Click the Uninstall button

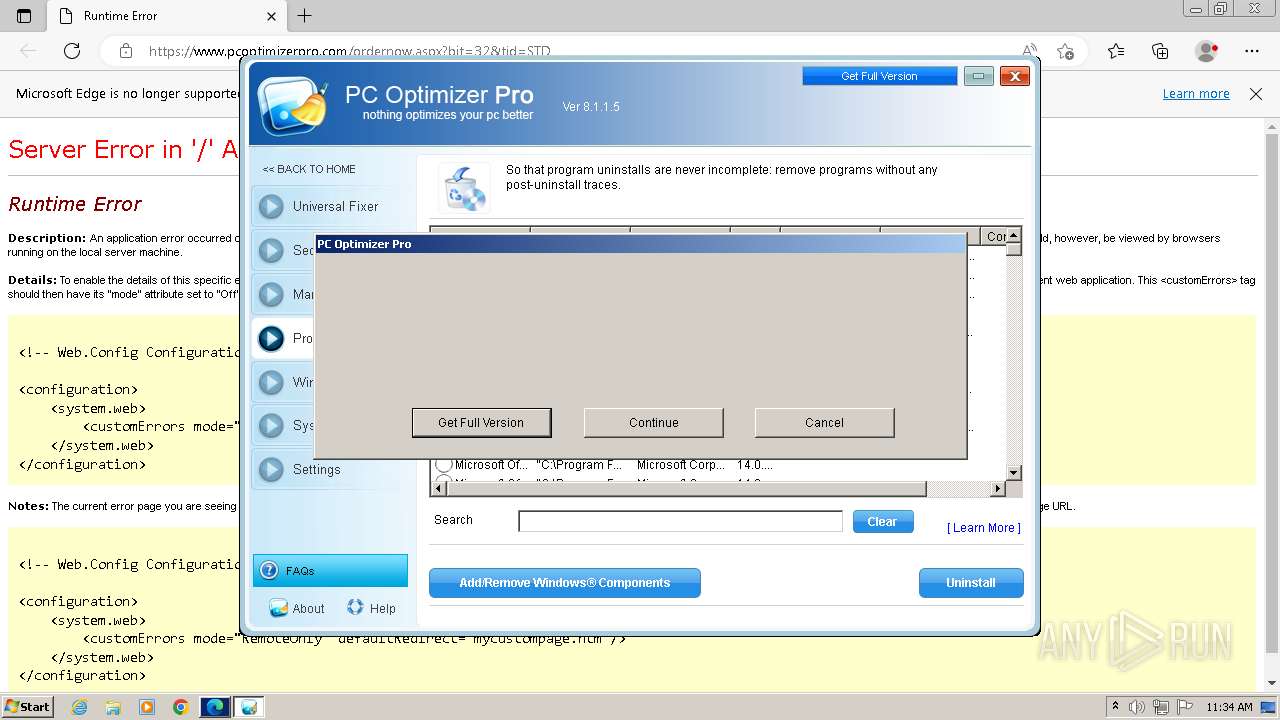click(x=971, y=582)
